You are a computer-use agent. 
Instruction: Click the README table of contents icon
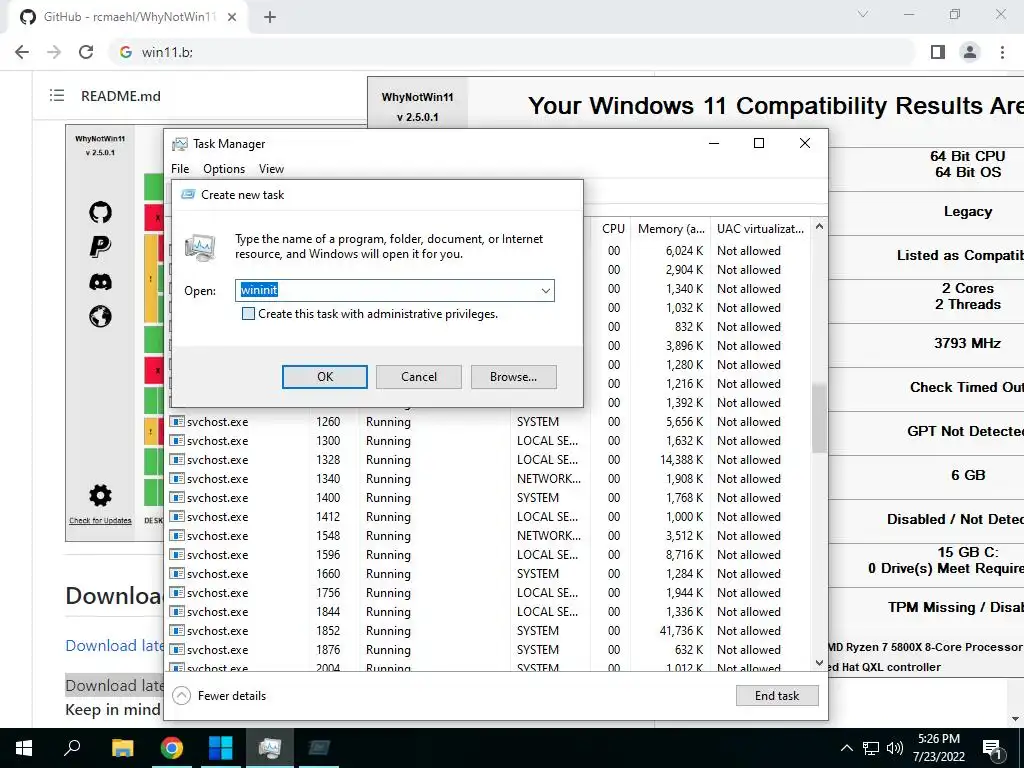coord(57,95)
